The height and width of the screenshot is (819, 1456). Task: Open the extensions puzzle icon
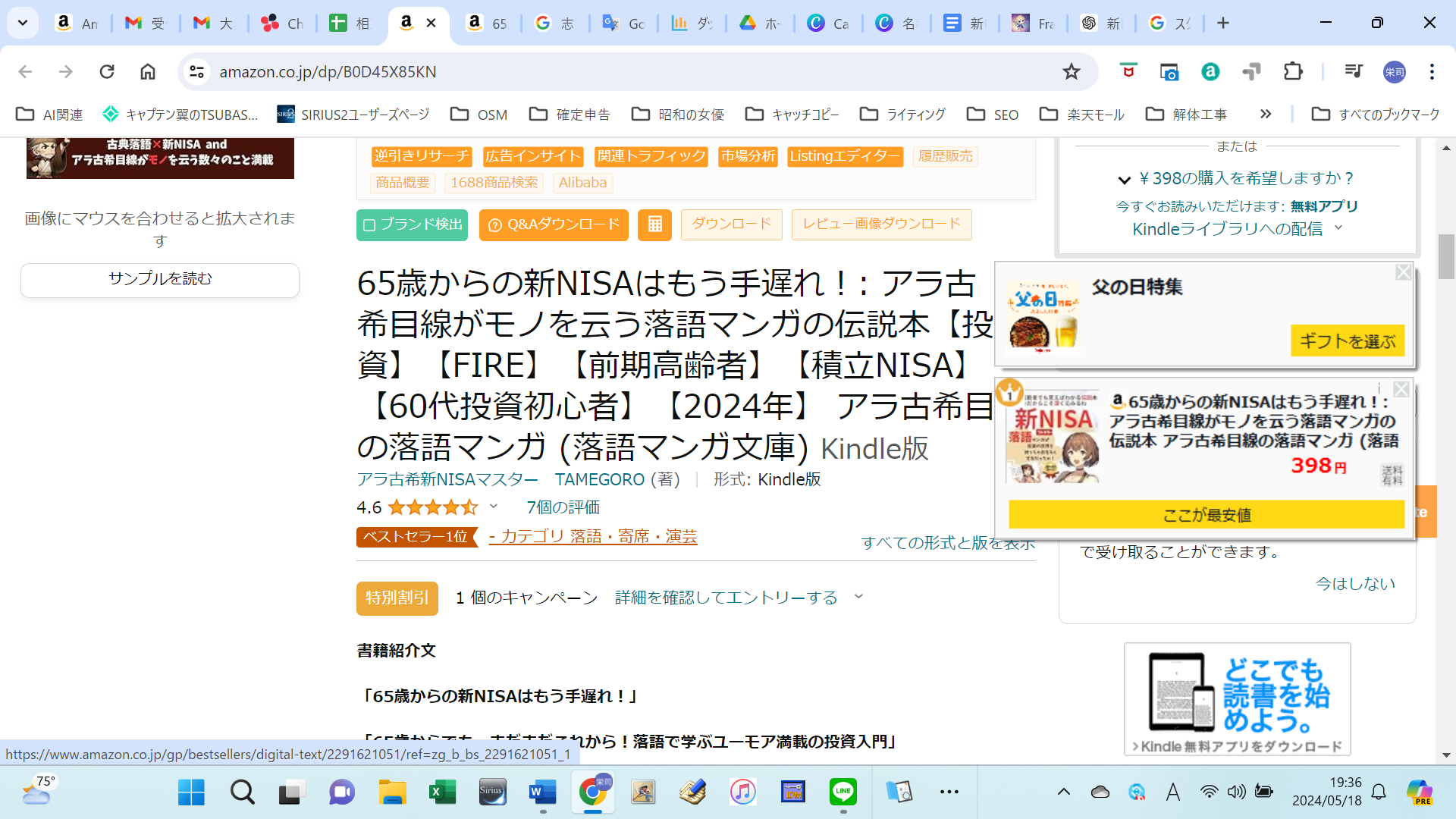1293,71
